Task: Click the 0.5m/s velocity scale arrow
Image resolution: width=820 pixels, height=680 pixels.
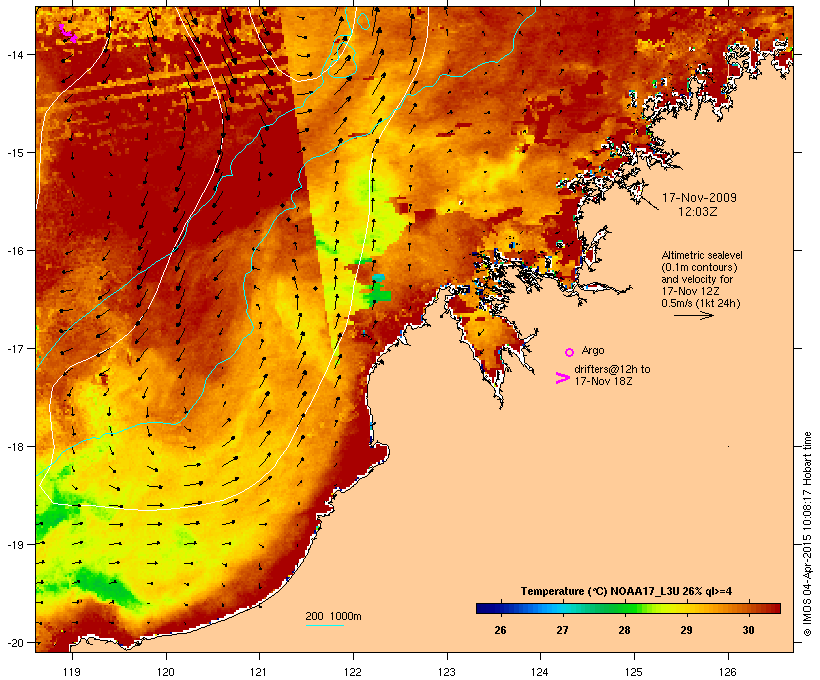Action: pos(693,315)
